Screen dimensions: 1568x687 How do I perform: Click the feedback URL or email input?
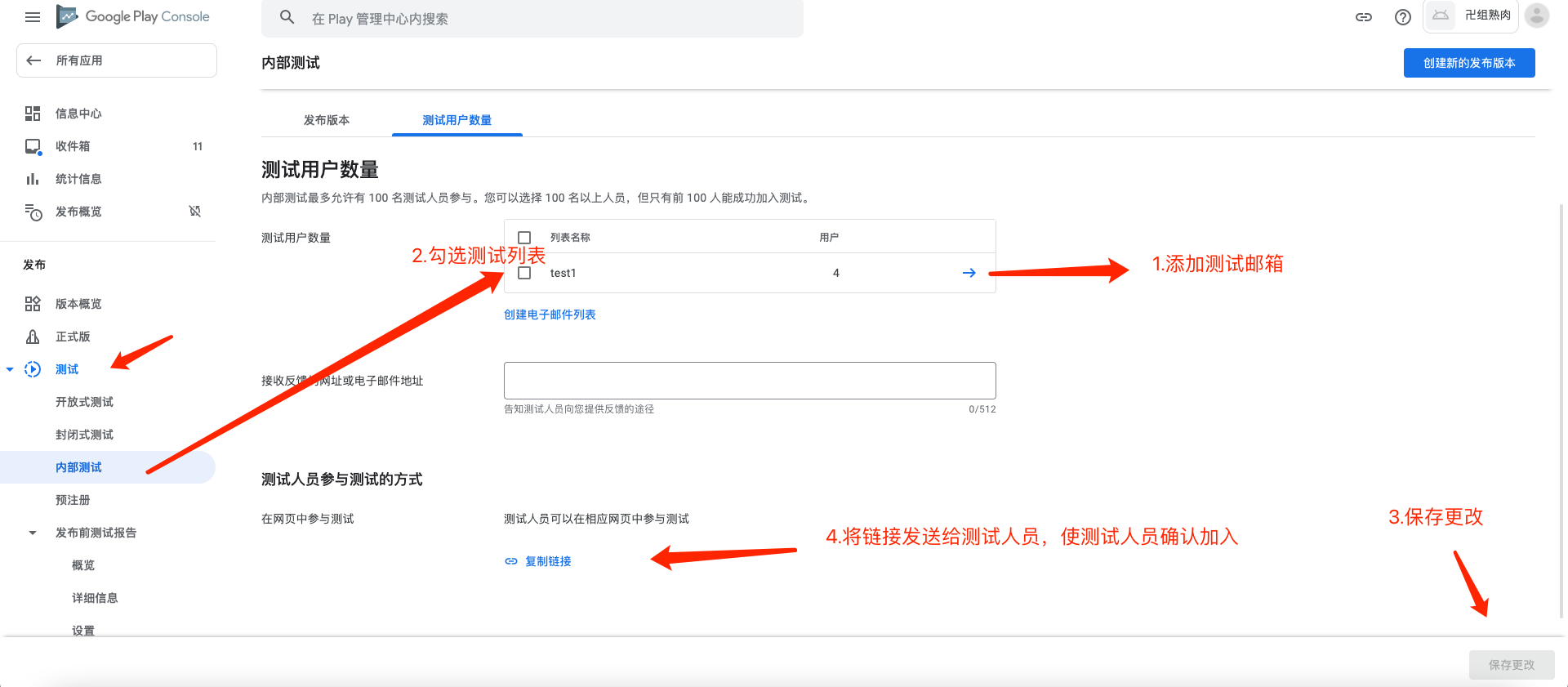click(750, 381)
